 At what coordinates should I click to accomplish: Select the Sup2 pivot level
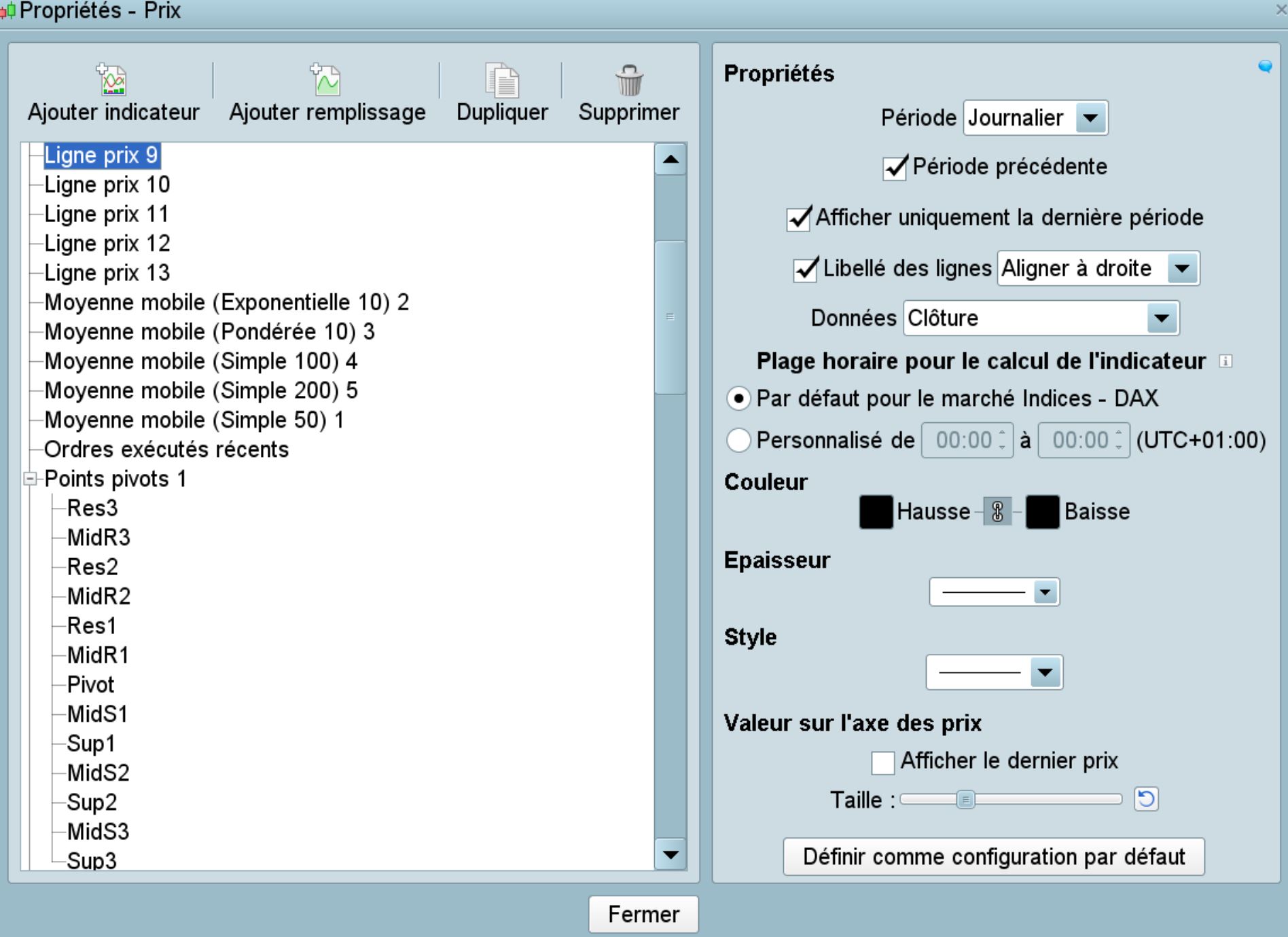click(92, 803)
